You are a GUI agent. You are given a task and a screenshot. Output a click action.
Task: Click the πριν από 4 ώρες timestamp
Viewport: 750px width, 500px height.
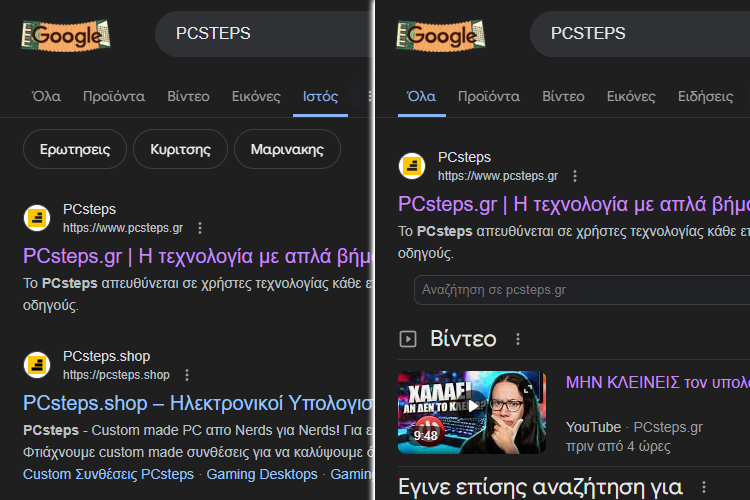tap(618, 446)
